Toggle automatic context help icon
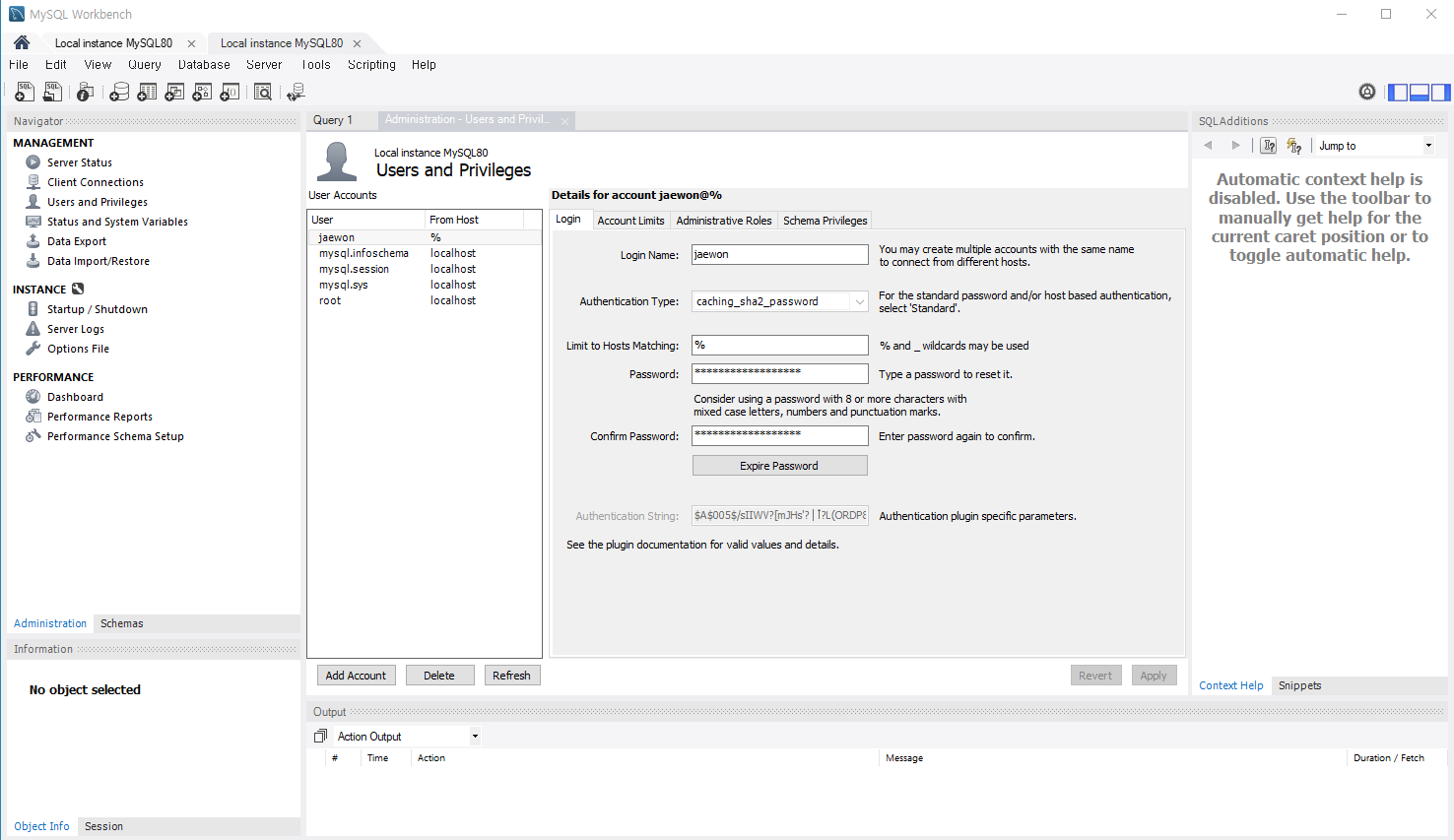 click(x=1294, y=145)
